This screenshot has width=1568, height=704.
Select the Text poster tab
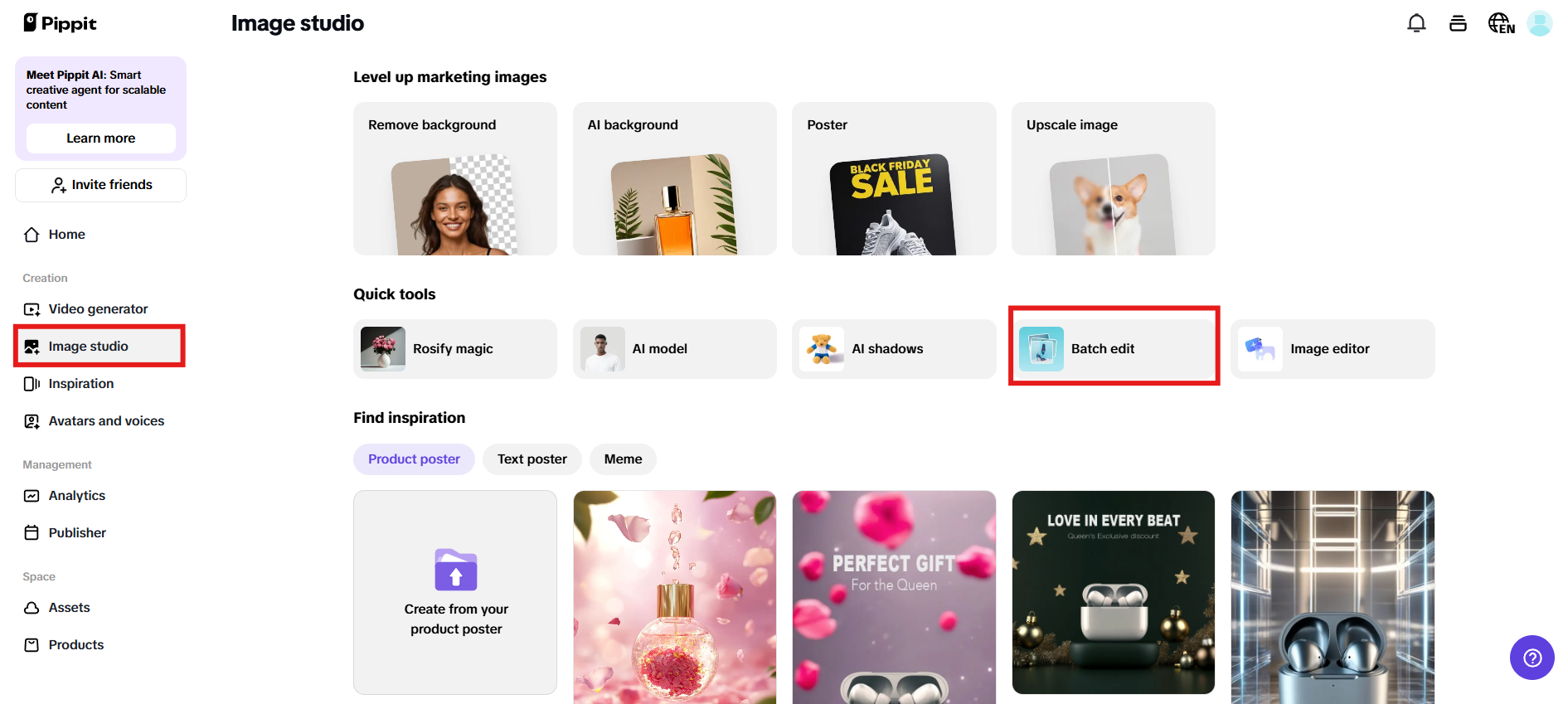(532, 459)
